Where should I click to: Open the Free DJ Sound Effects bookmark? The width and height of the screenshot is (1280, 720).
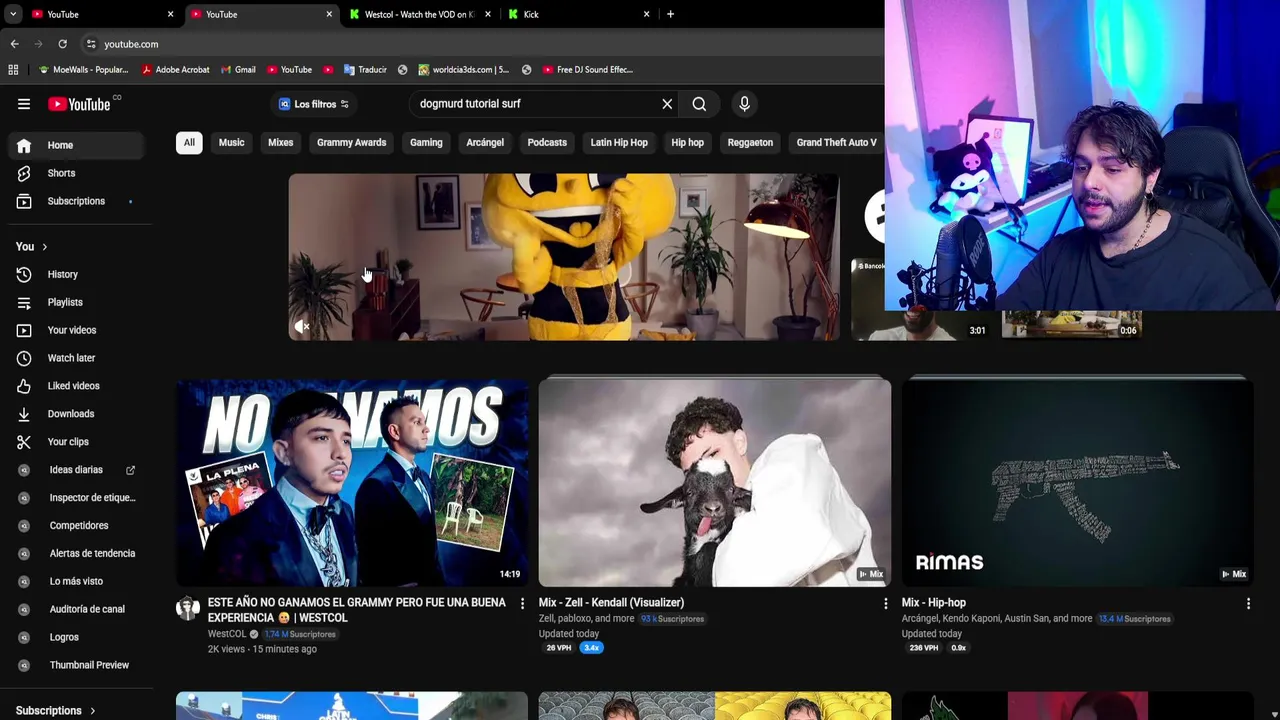588,70
